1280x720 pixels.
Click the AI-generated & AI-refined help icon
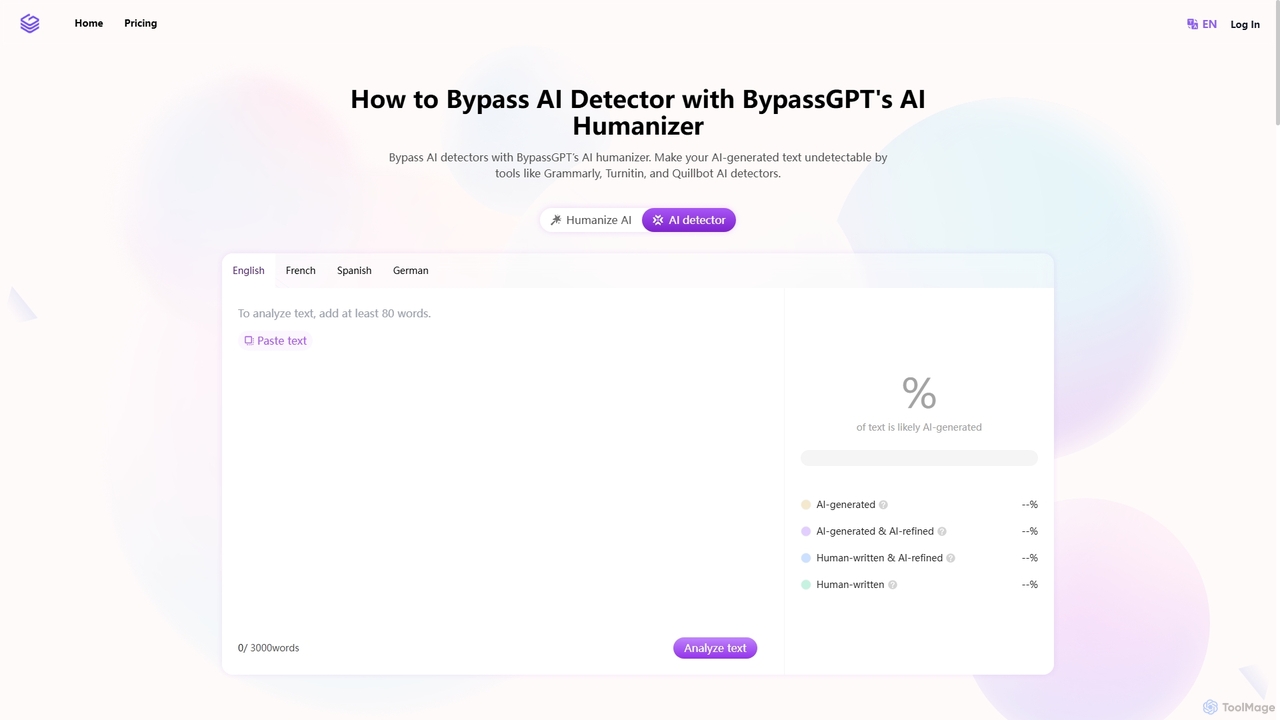[x=942, y=532]
